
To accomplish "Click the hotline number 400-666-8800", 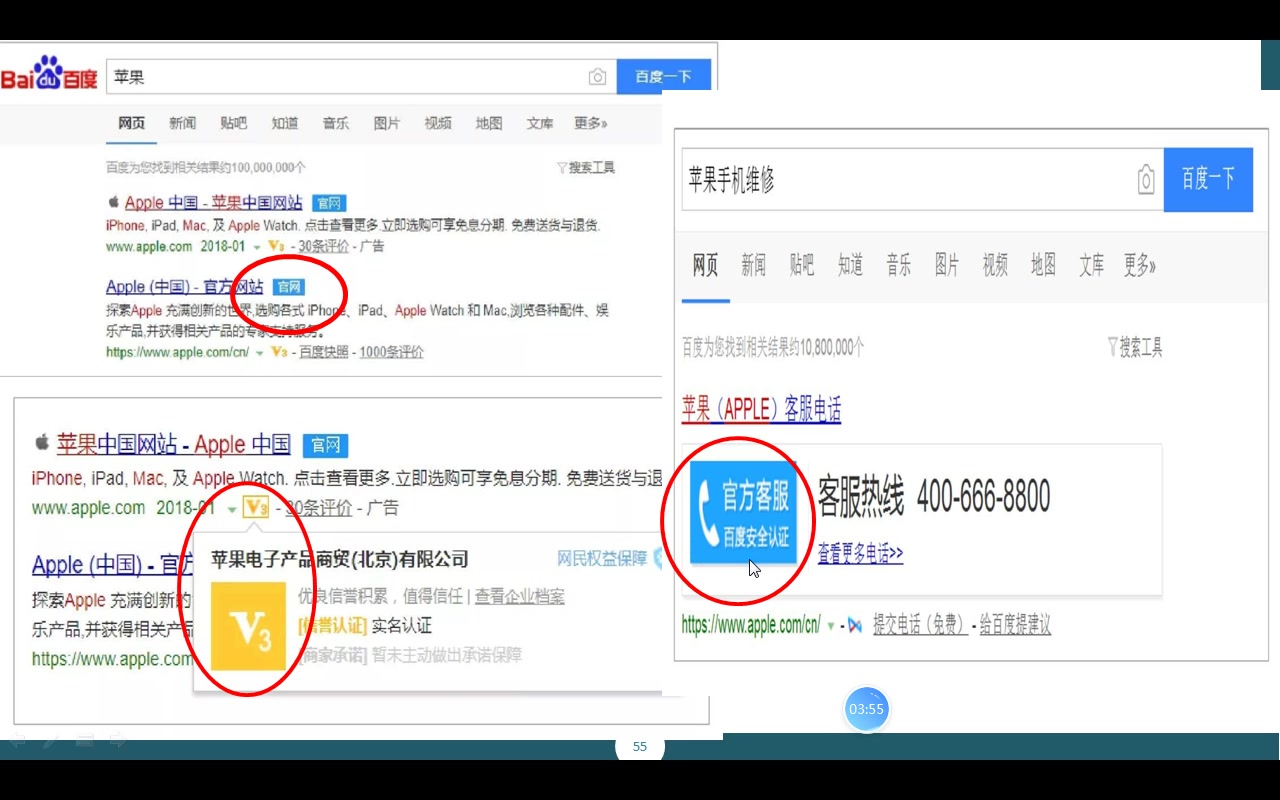I will coord(983,497).
